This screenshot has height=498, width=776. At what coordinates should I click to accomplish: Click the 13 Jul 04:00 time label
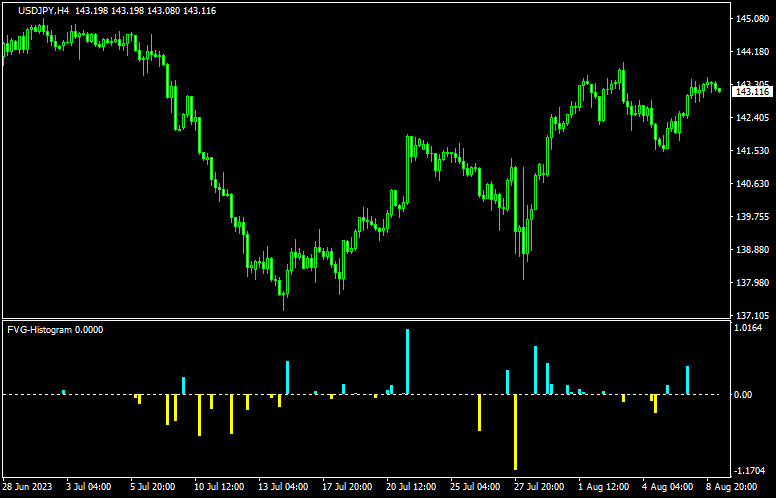[x=283, y=487]
